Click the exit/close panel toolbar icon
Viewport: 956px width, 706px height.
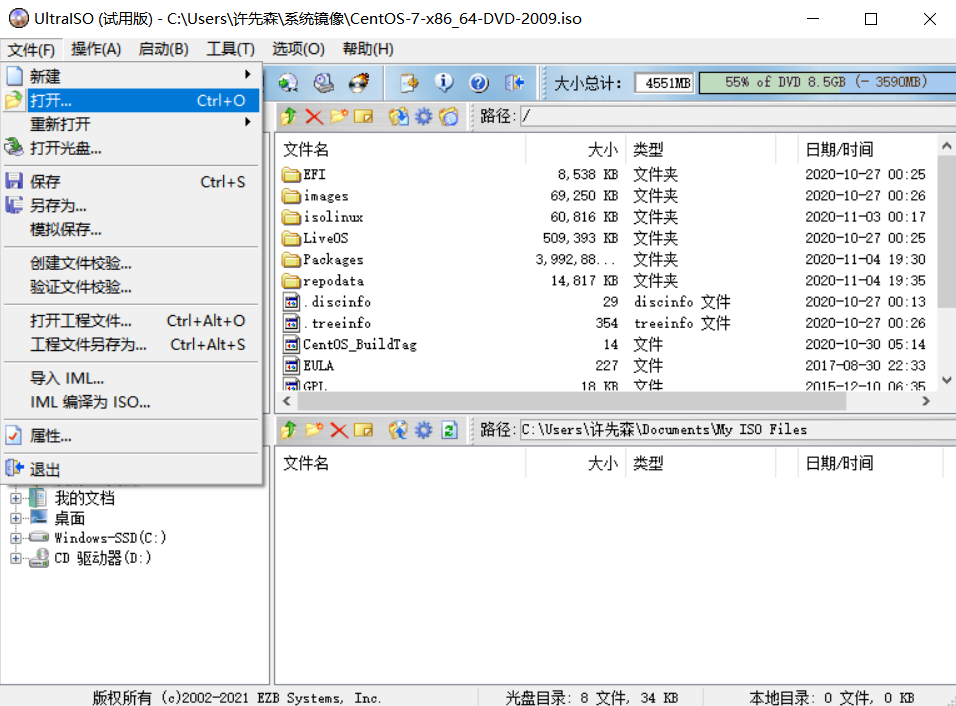pos(515,83)
